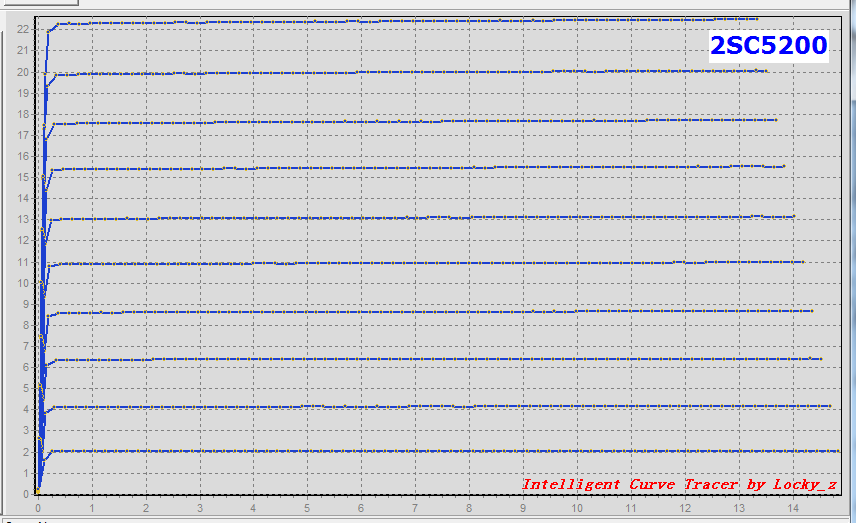856x523 pixels.
Task: Click the vertical axis label 15
Action: (x=22, y=177)
